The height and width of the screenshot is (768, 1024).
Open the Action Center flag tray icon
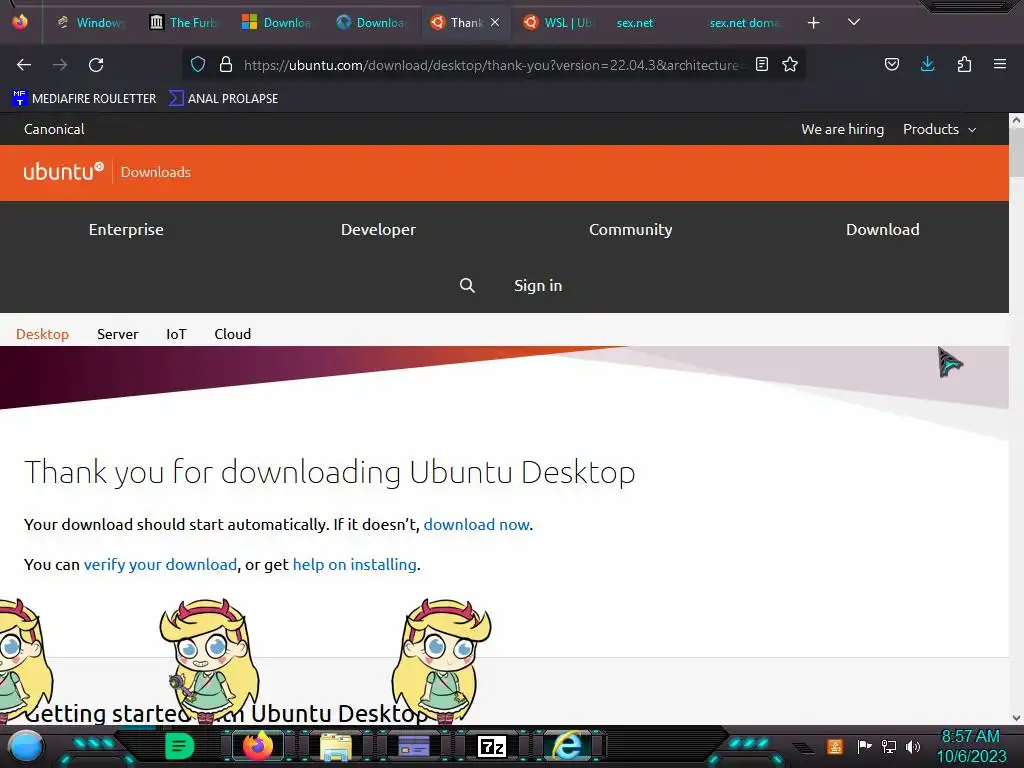click(864, 746)
